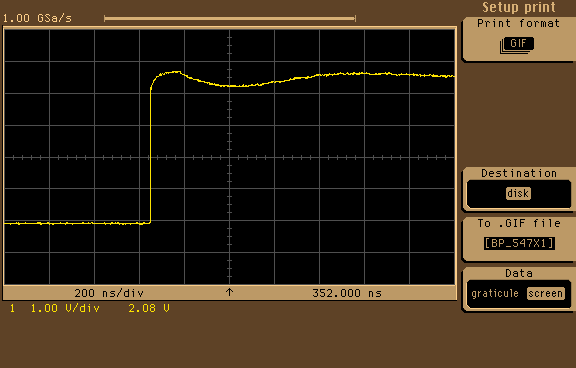Click the 1.00 V/div scale readout

tap(65, 308)
